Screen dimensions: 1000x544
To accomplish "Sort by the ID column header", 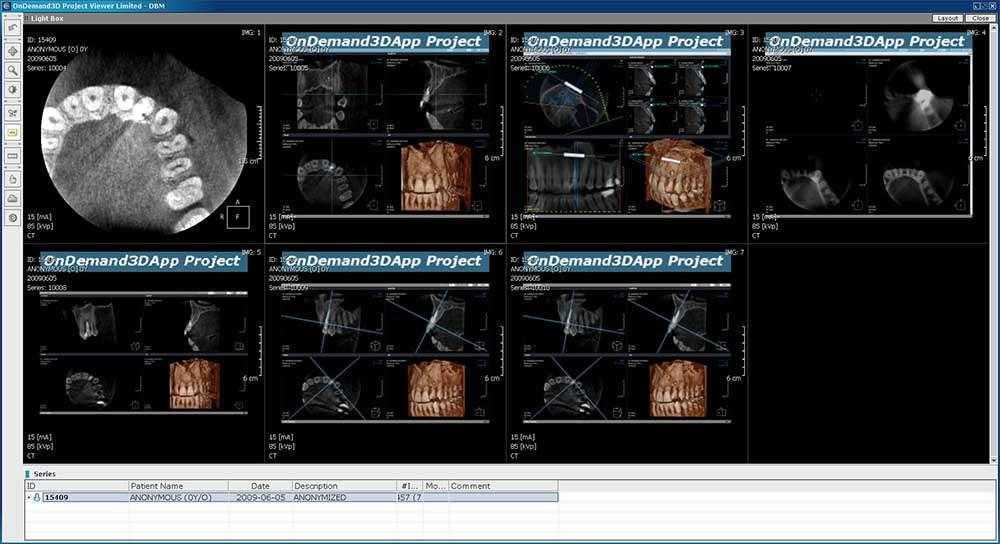I will pos(77,486).
